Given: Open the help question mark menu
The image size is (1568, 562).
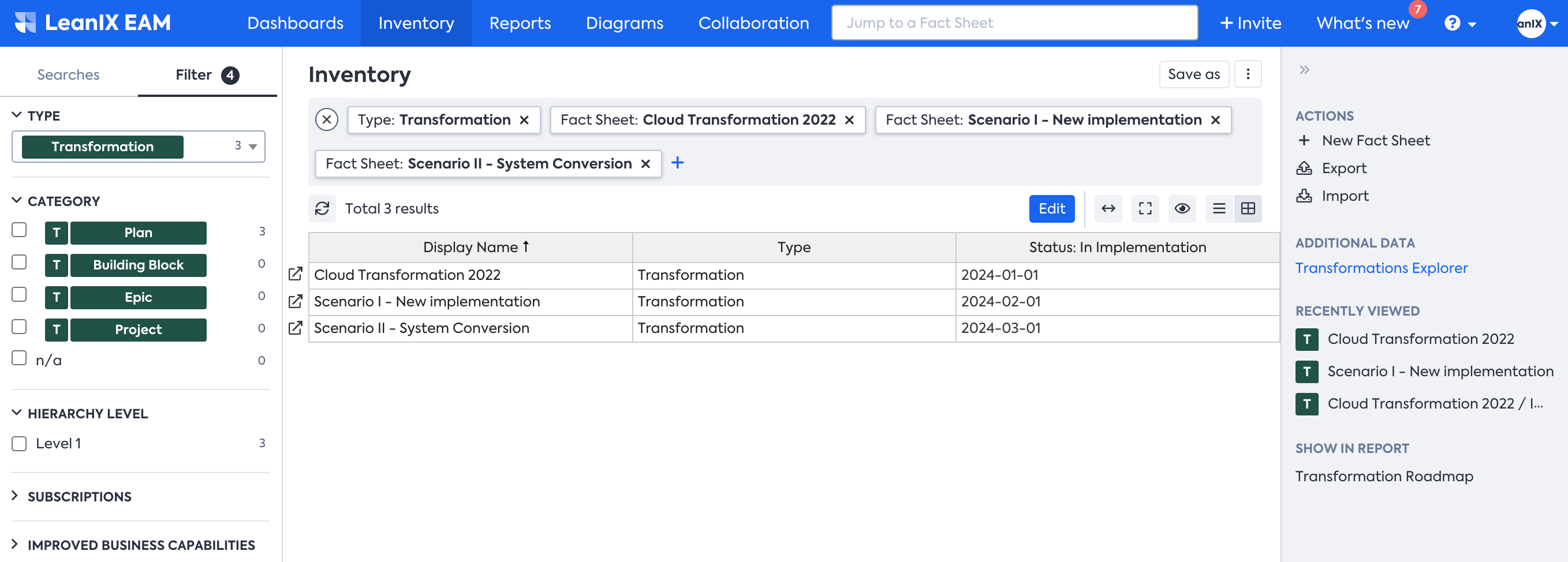Looking at the screenshot, I should (x=1459, y=23).
